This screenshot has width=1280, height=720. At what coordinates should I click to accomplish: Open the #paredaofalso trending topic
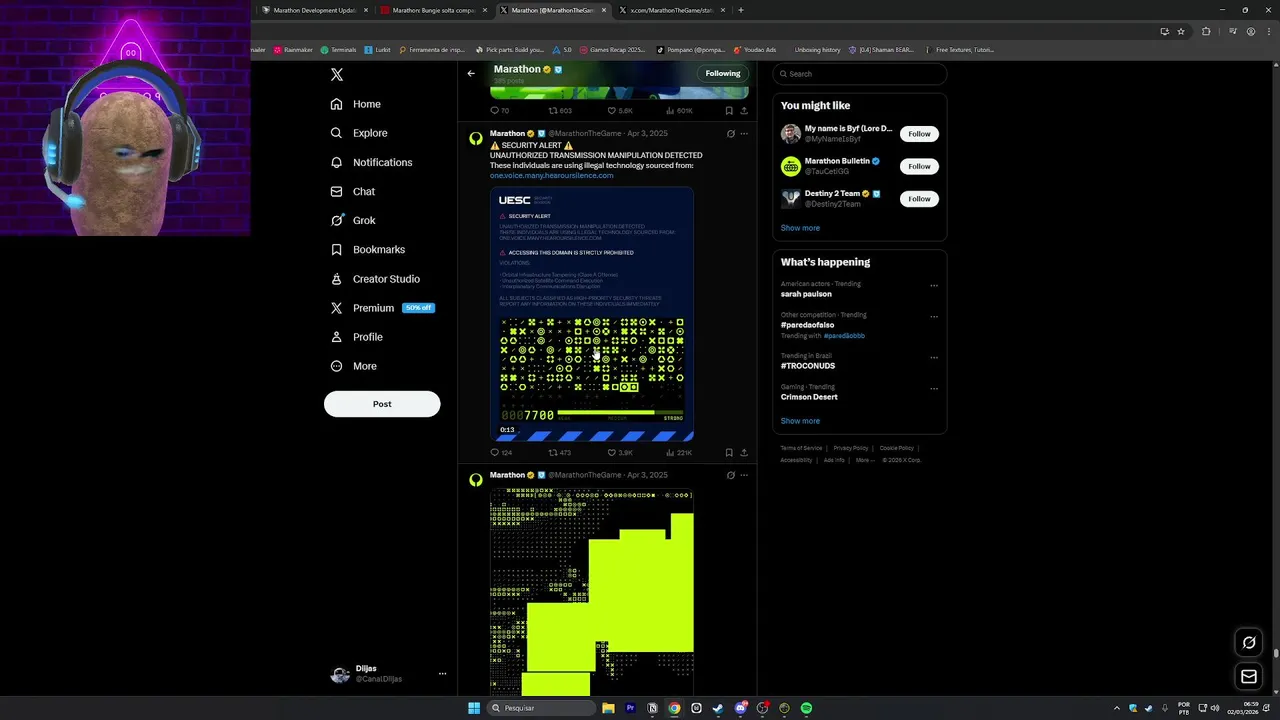(808, 325)
